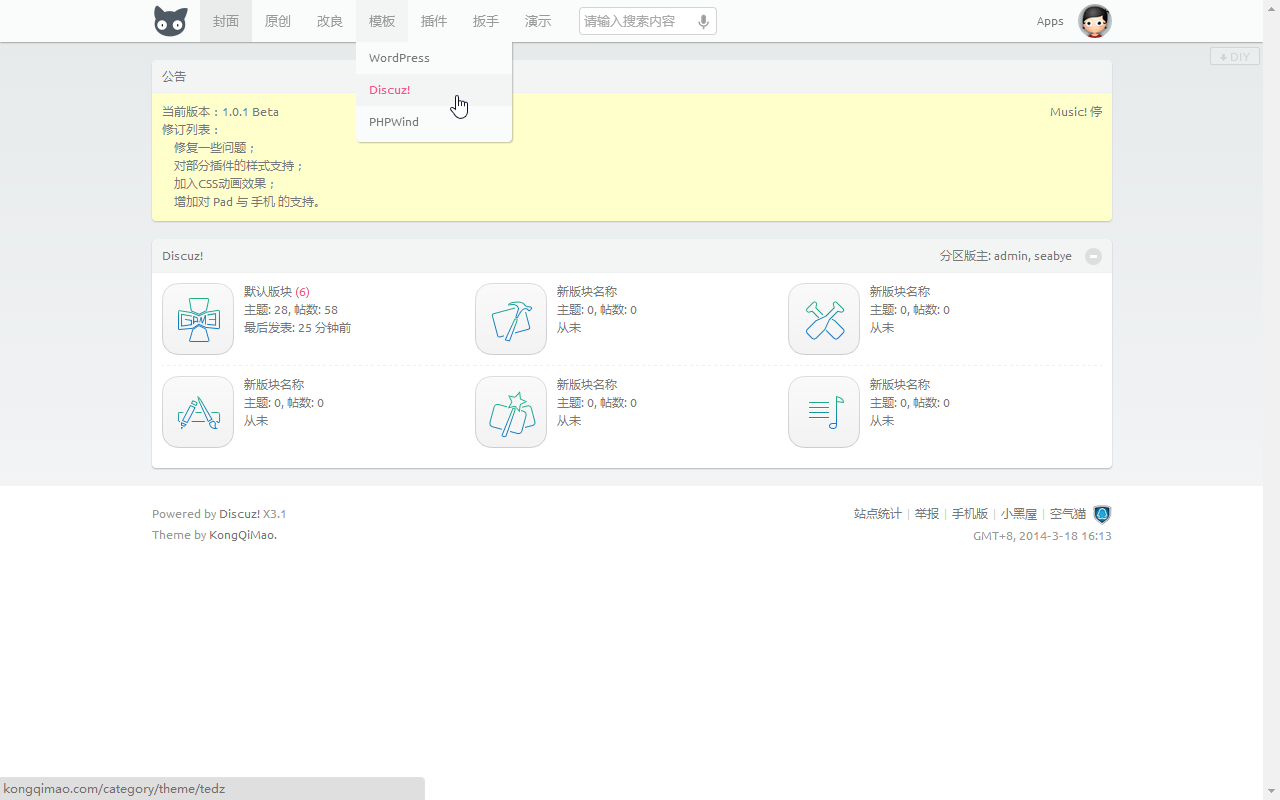Open the Apps link in the header
This screenshot has height=800, width=1280.
coord(1050,21)
